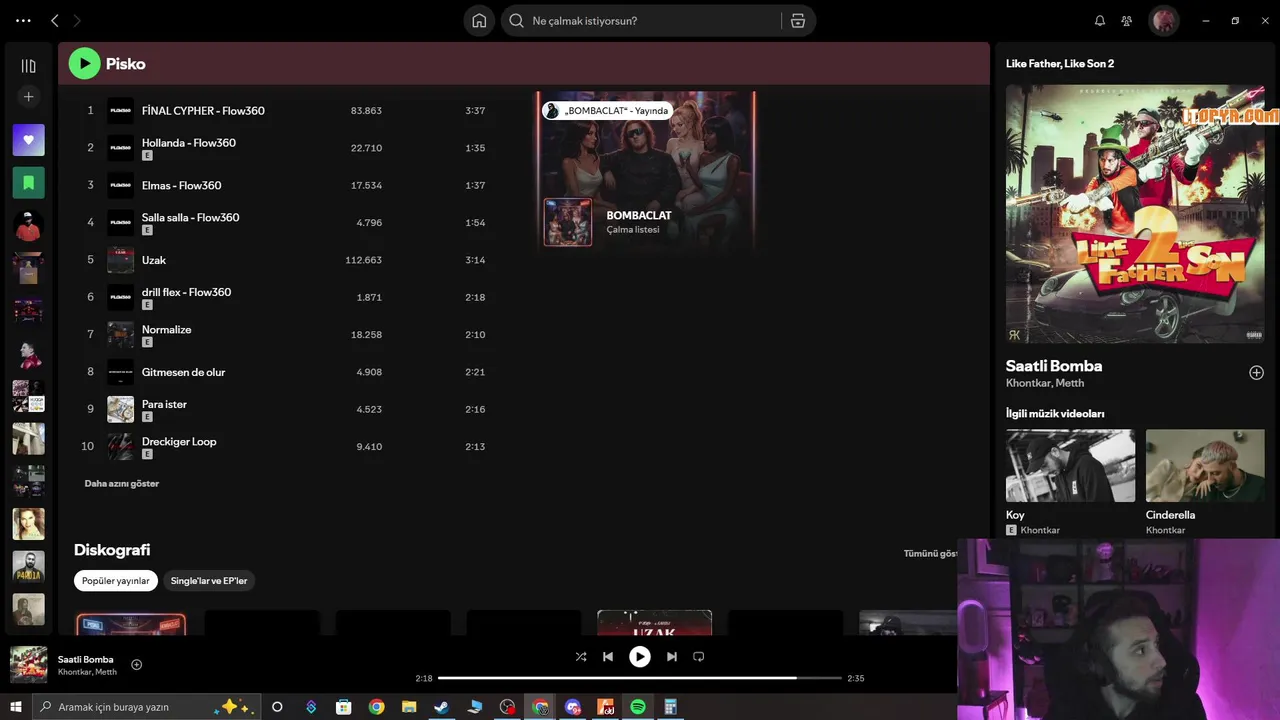
Task: Open Khontkar, Metth artist link in player bar
Action: (x=87, y=672)
